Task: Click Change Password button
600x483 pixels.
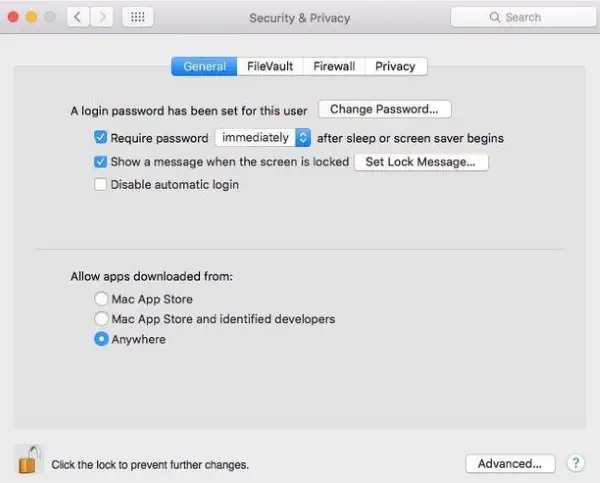Action: tap(385, 109)
